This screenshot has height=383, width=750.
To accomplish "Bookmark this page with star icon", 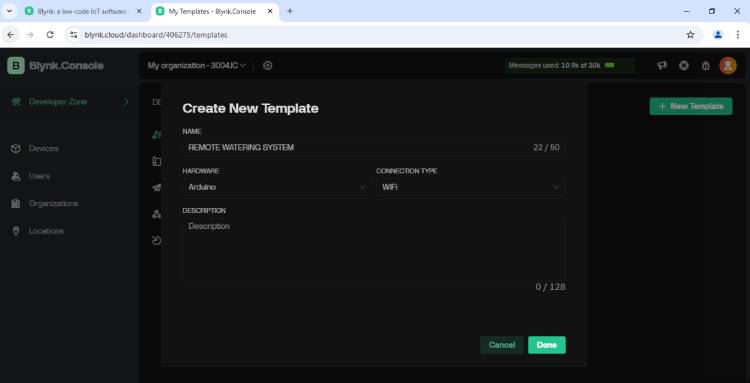I will coord(690,34).
